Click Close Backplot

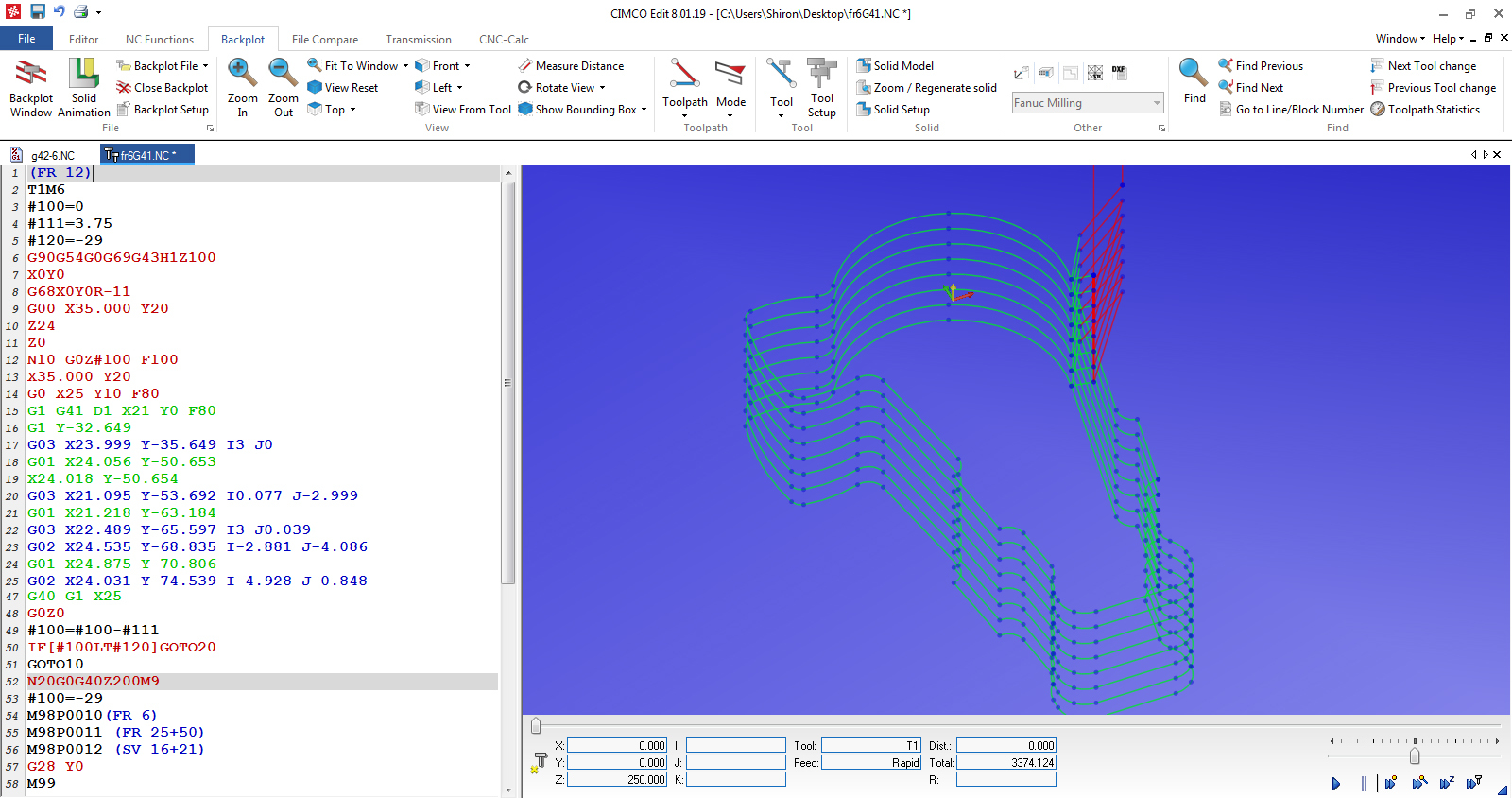[x=162, y=87]
